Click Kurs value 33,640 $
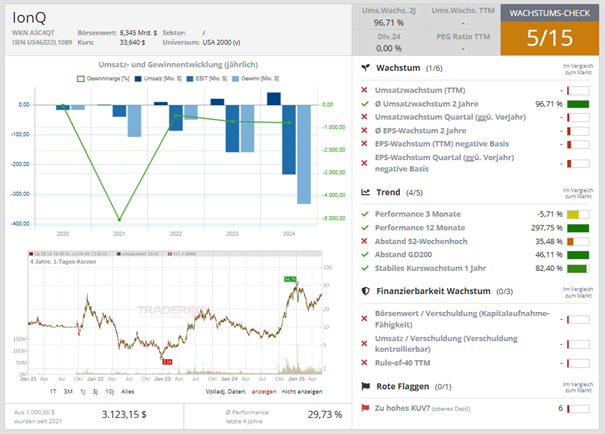 (x=132, y=42)
